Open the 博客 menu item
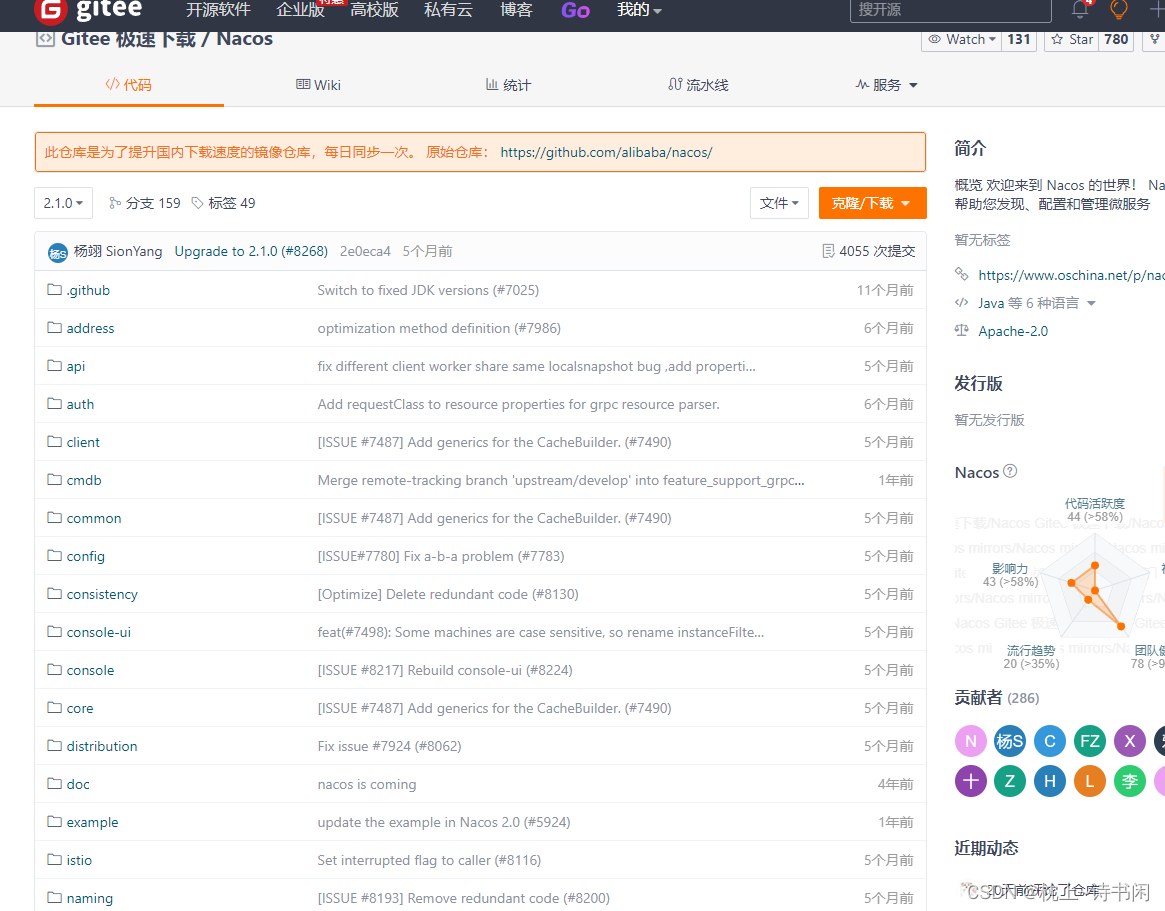 tap(516, 10)
